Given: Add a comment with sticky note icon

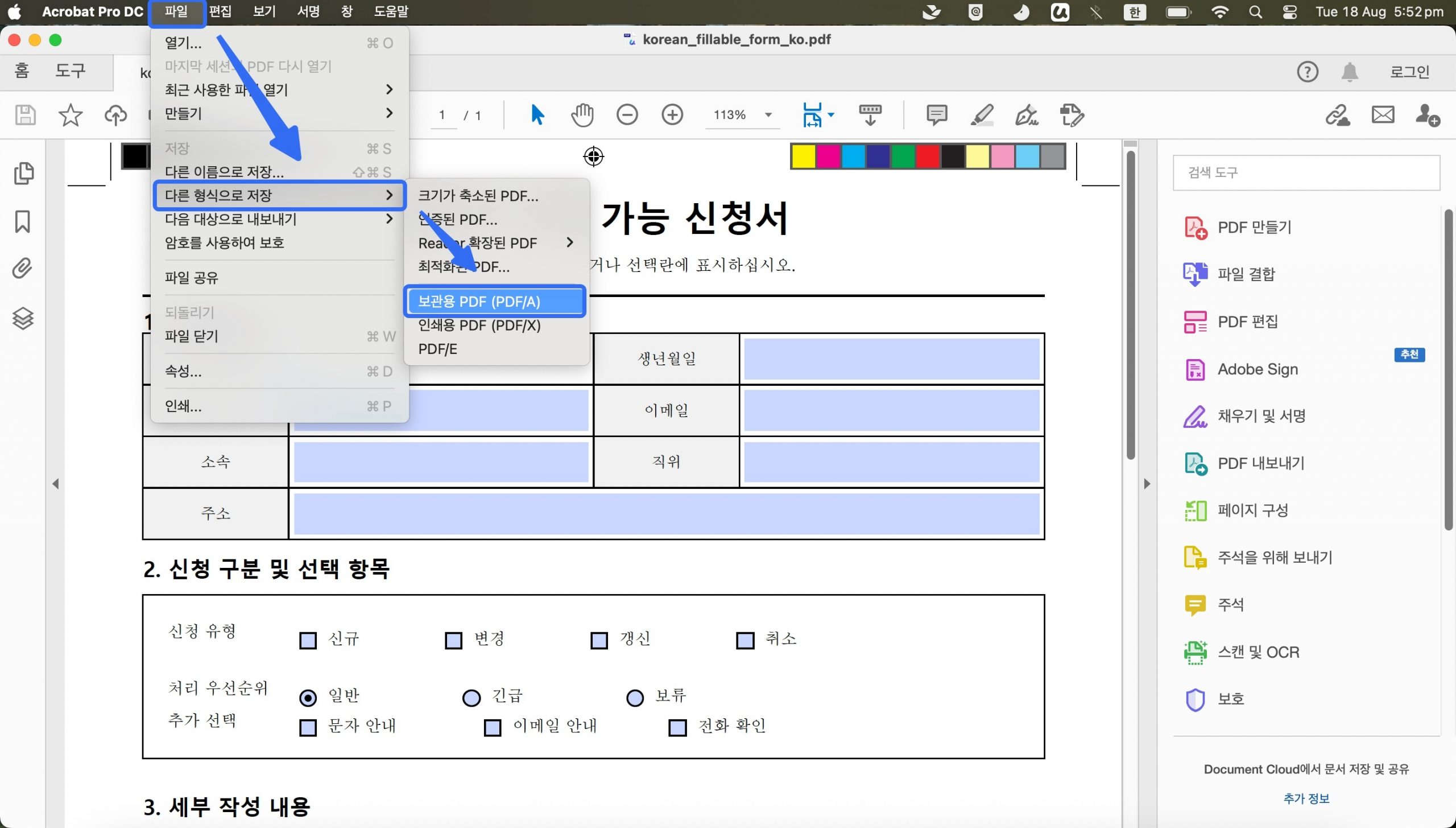Looking at the screenshot, I should [x=937, y=115].
